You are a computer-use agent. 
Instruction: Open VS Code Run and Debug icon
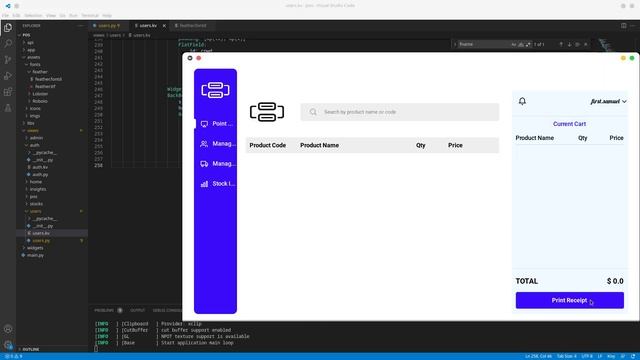[8, 76]
